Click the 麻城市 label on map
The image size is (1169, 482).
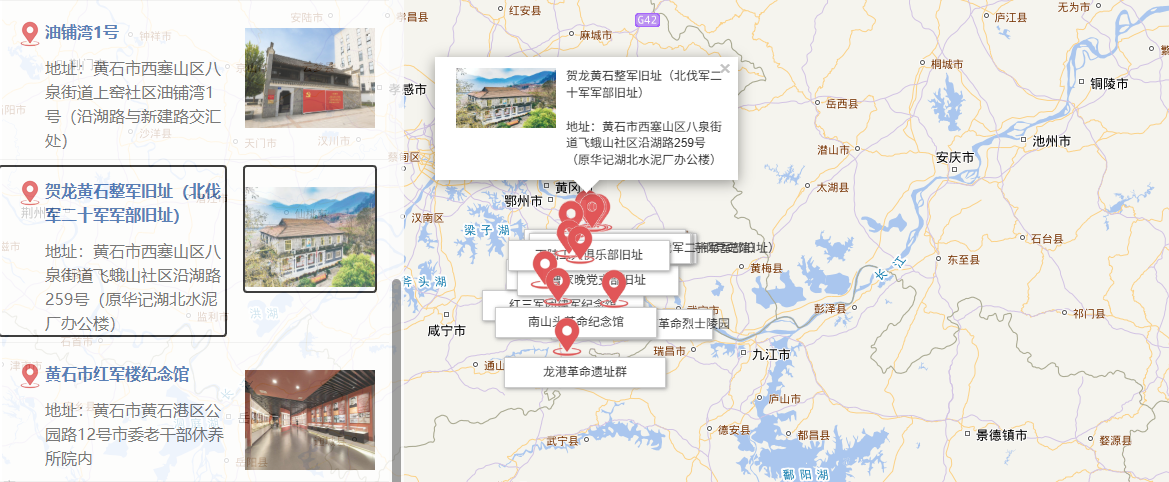click(x=596, y=35)
